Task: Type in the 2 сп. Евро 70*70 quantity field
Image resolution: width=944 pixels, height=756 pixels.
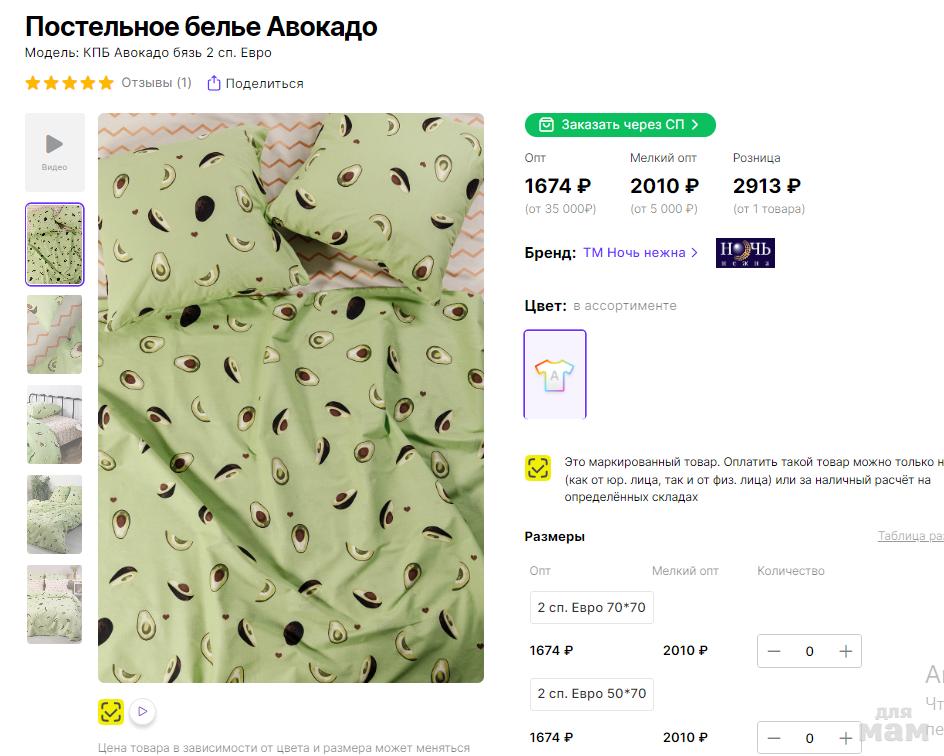Action: (x=809, y=651)
